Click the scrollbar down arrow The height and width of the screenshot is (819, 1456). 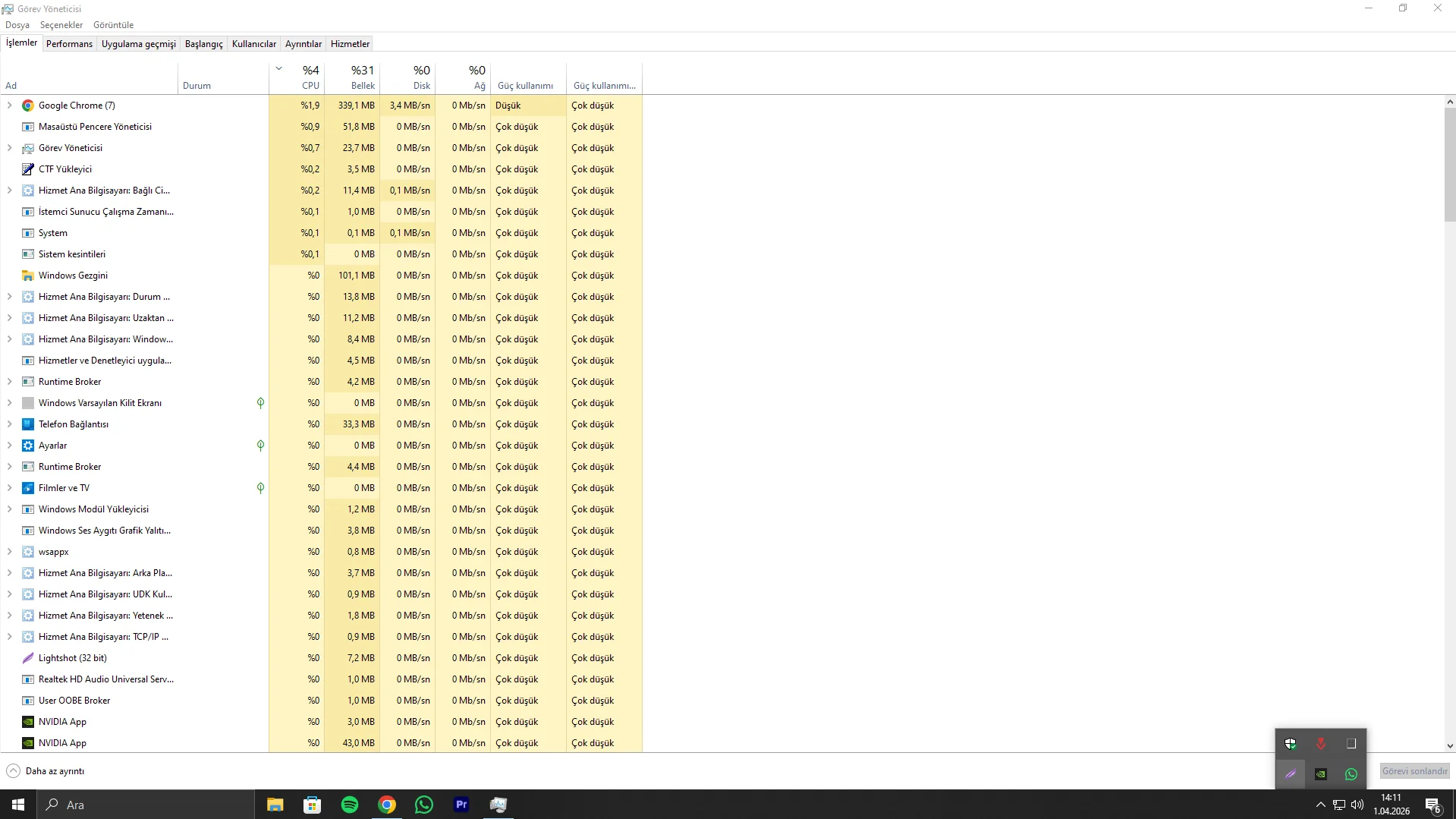point(1450,746)
